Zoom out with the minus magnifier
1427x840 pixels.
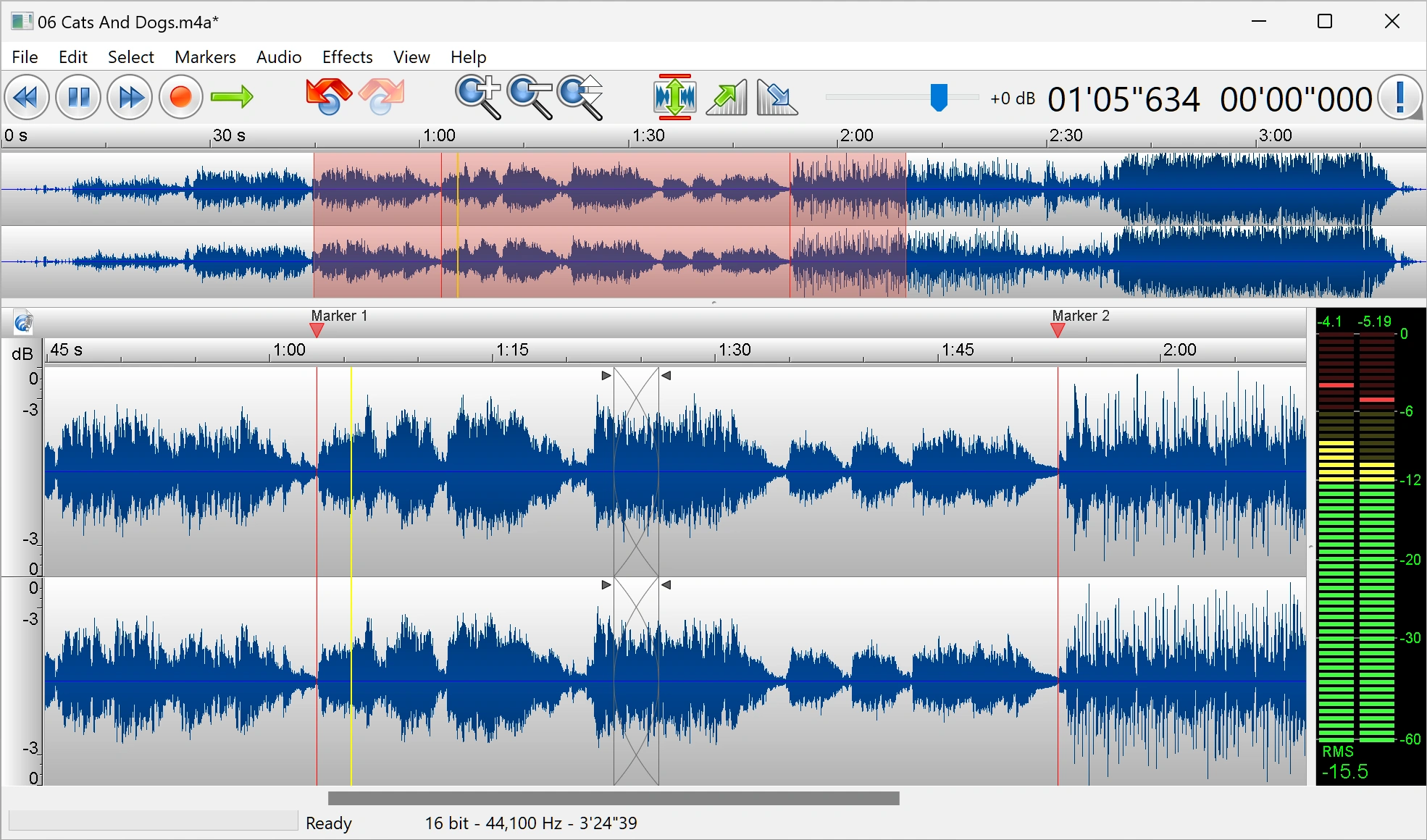(530, 97)
